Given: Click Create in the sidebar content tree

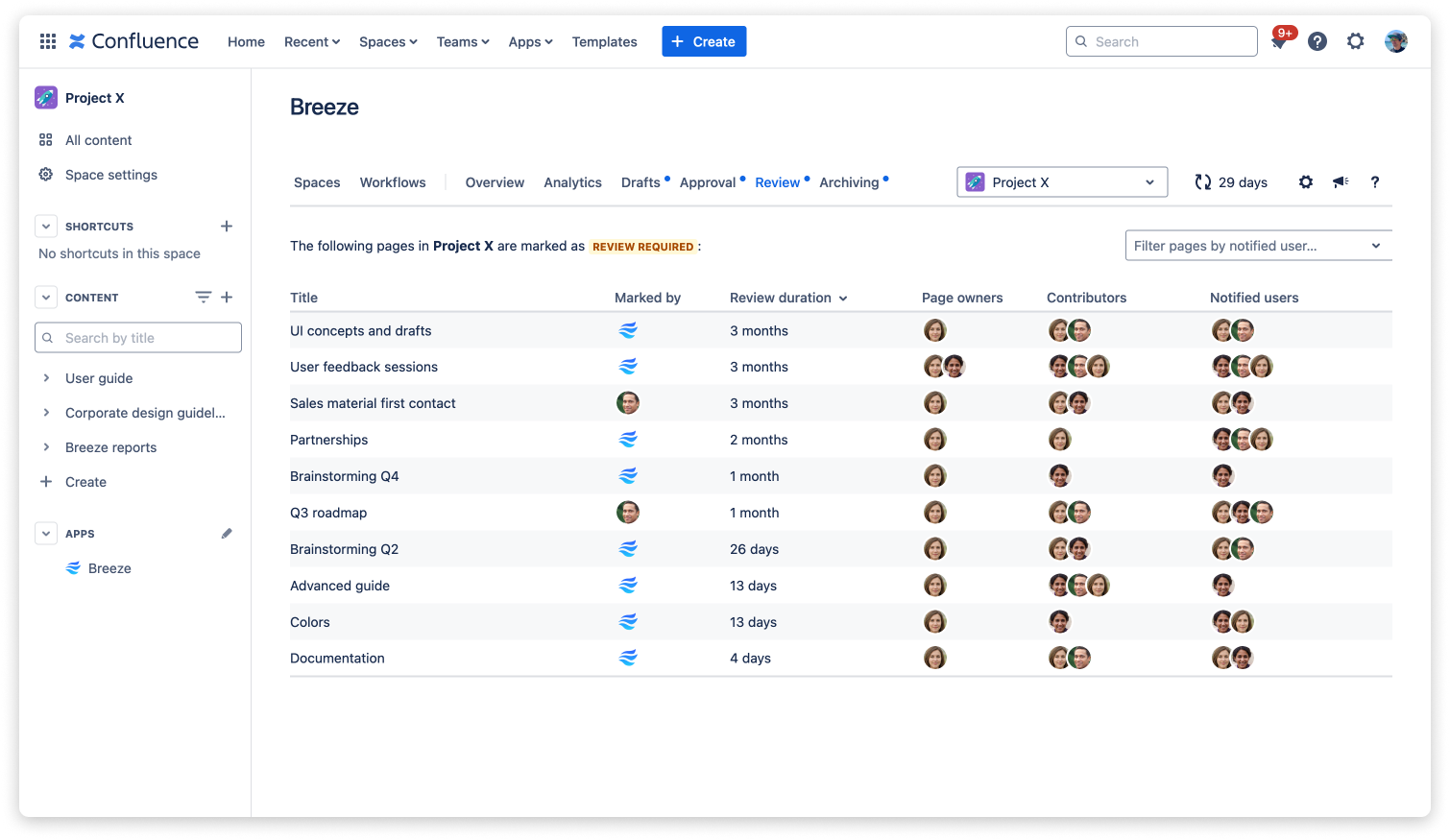Looking at the screenshot, I should click(85, 482).
